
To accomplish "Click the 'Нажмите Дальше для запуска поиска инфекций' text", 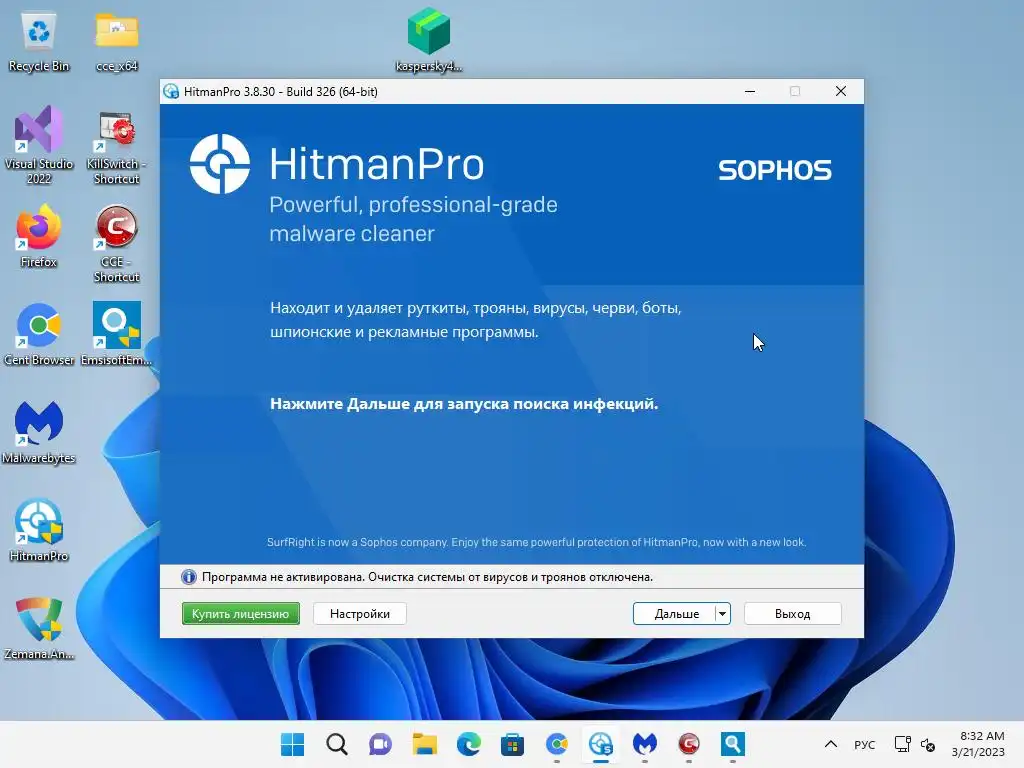I will (x=464, y=404).
